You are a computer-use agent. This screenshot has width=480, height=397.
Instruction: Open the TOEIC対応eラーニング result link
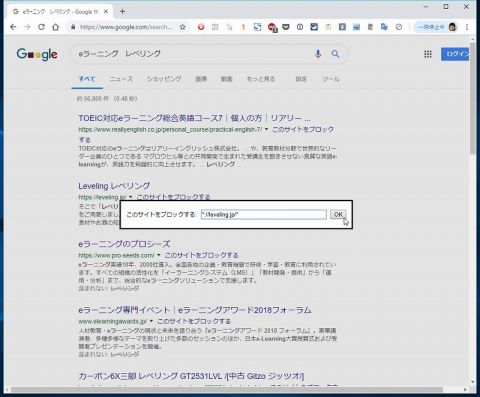pos(195,118)
